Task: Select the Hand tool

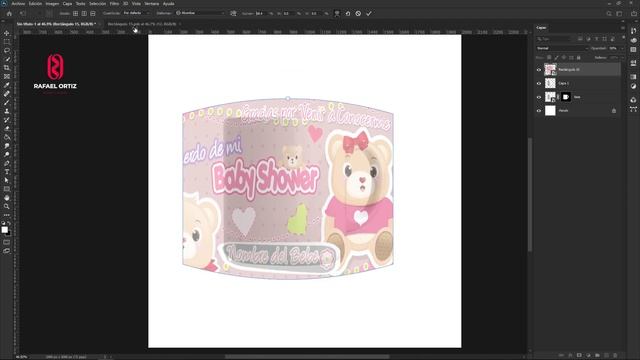Action: 7,198
